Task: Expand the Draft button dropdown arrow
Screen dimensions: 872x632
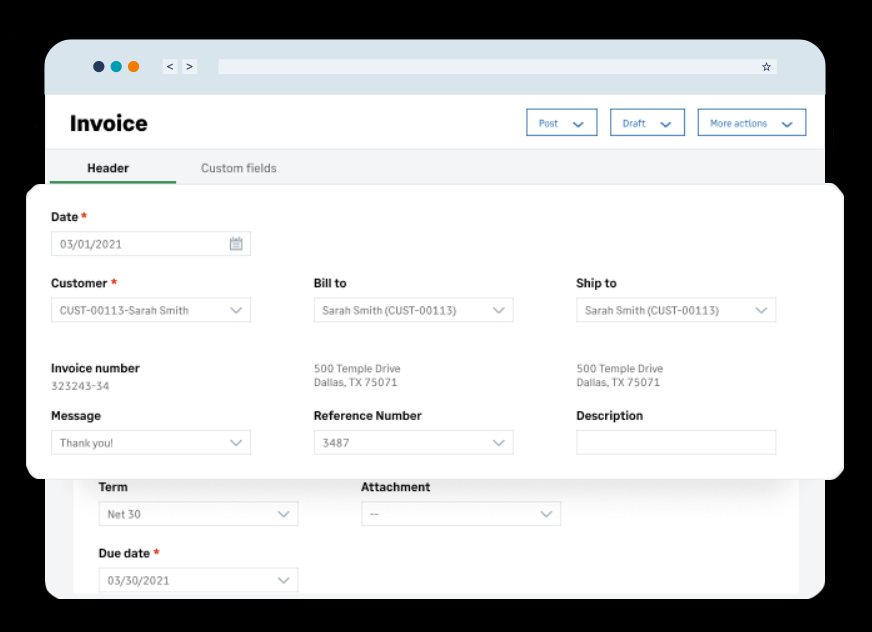Action: tap(668, 122)
